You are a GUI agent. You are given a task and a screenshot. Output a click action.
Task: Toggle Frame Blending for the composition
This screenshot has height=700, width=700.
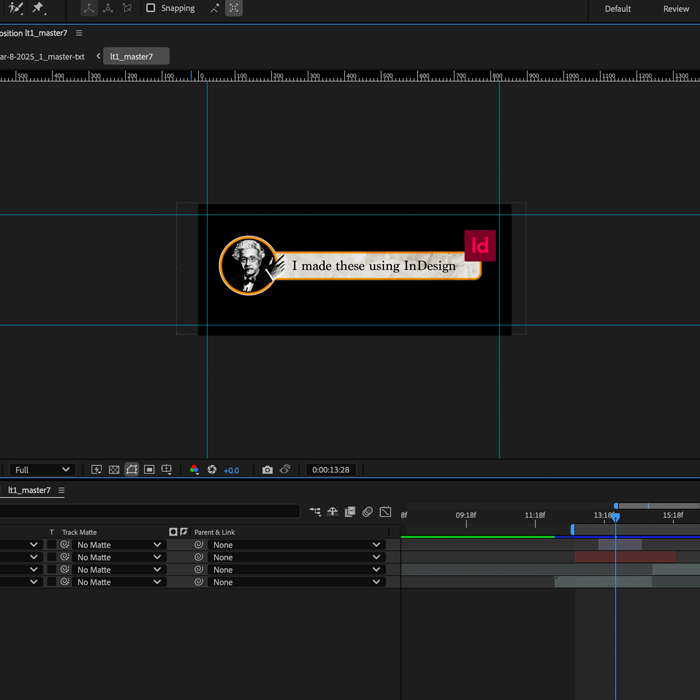coord(350,512)
